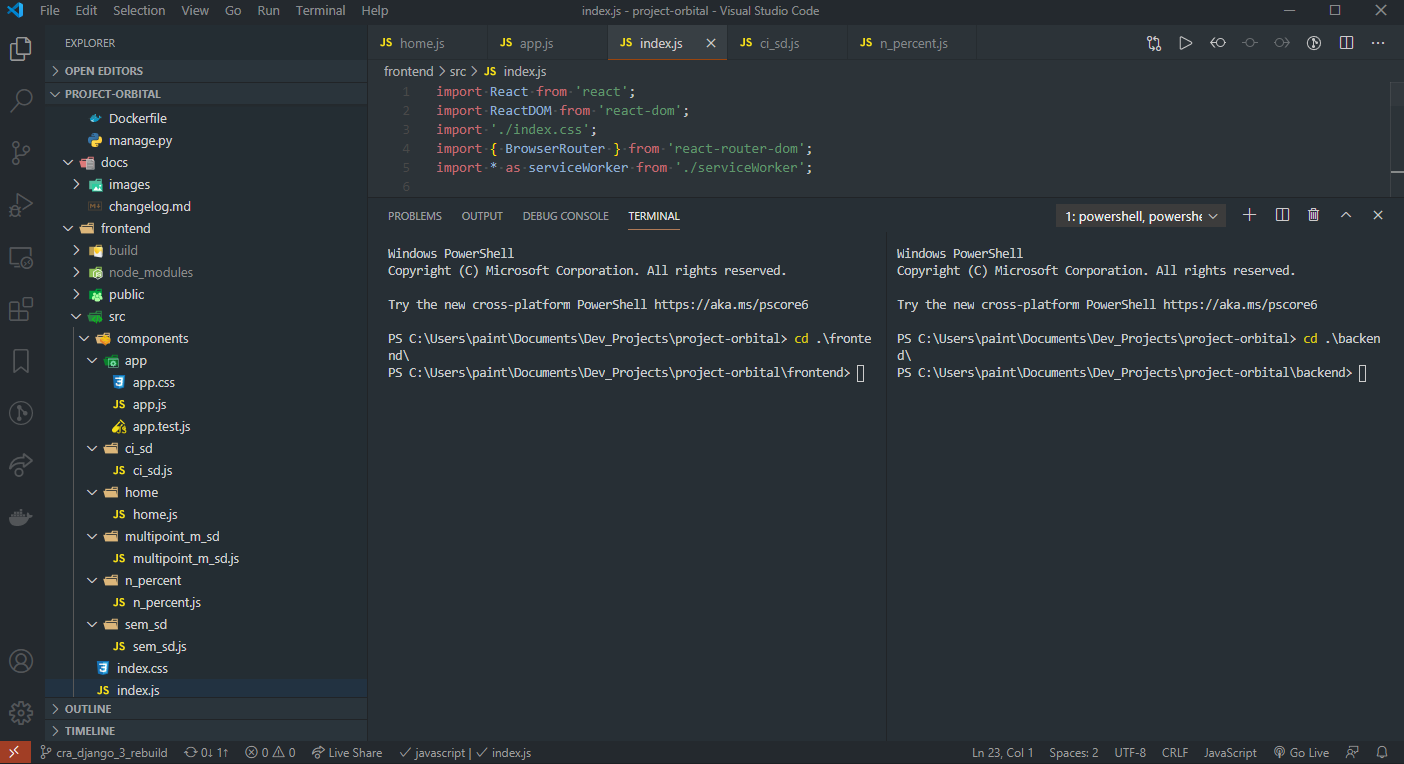Kill the terminal with the trash icon

coord(1314,215)
